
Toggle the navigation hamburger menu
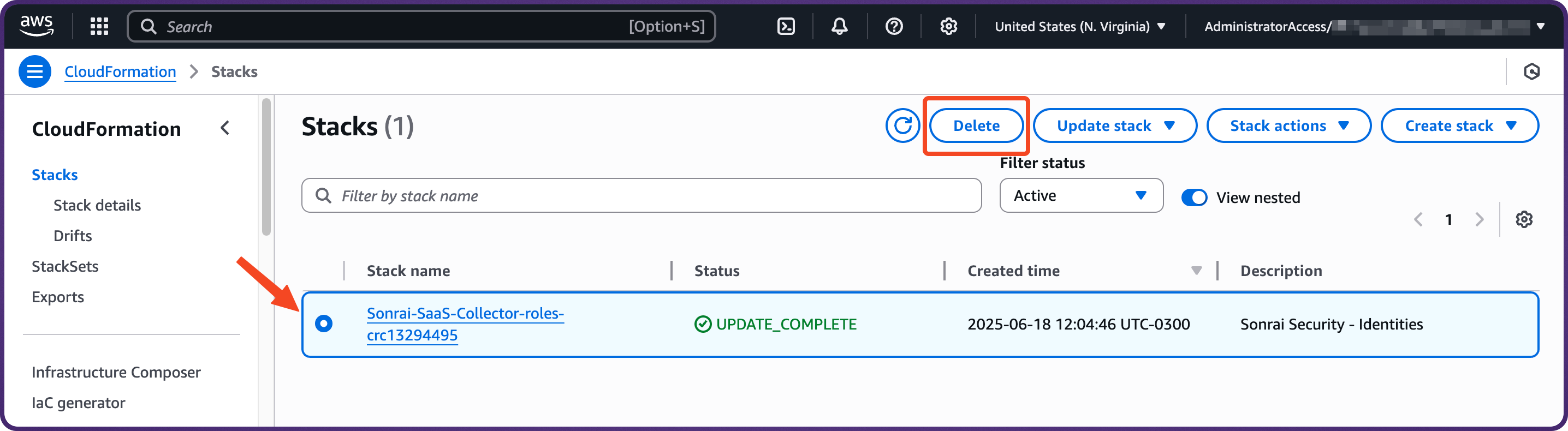point(35,71)
